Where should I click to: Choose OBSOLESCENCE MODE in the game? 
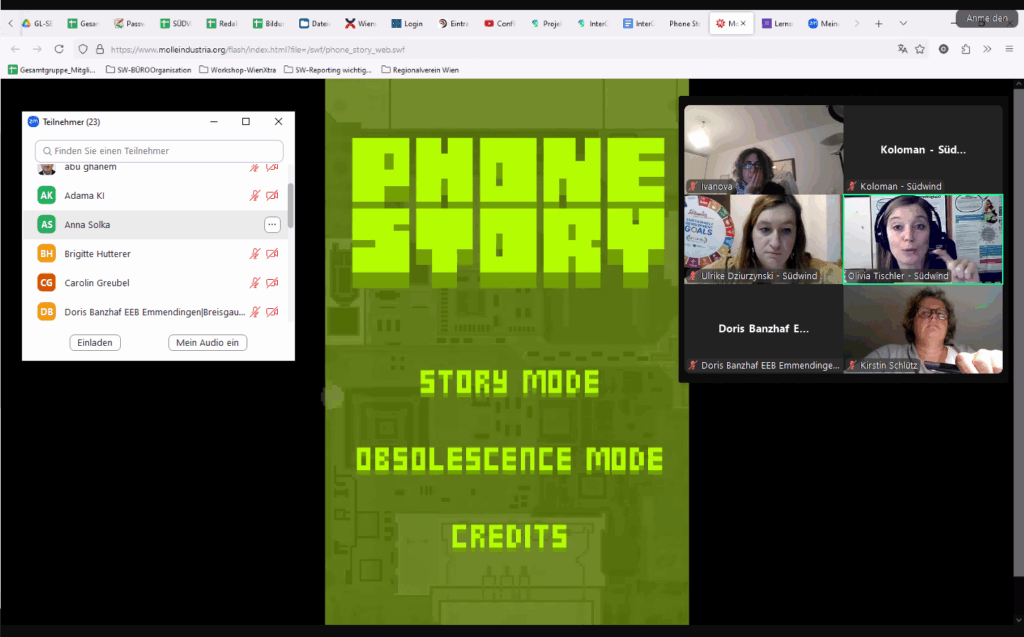[509, 459]
